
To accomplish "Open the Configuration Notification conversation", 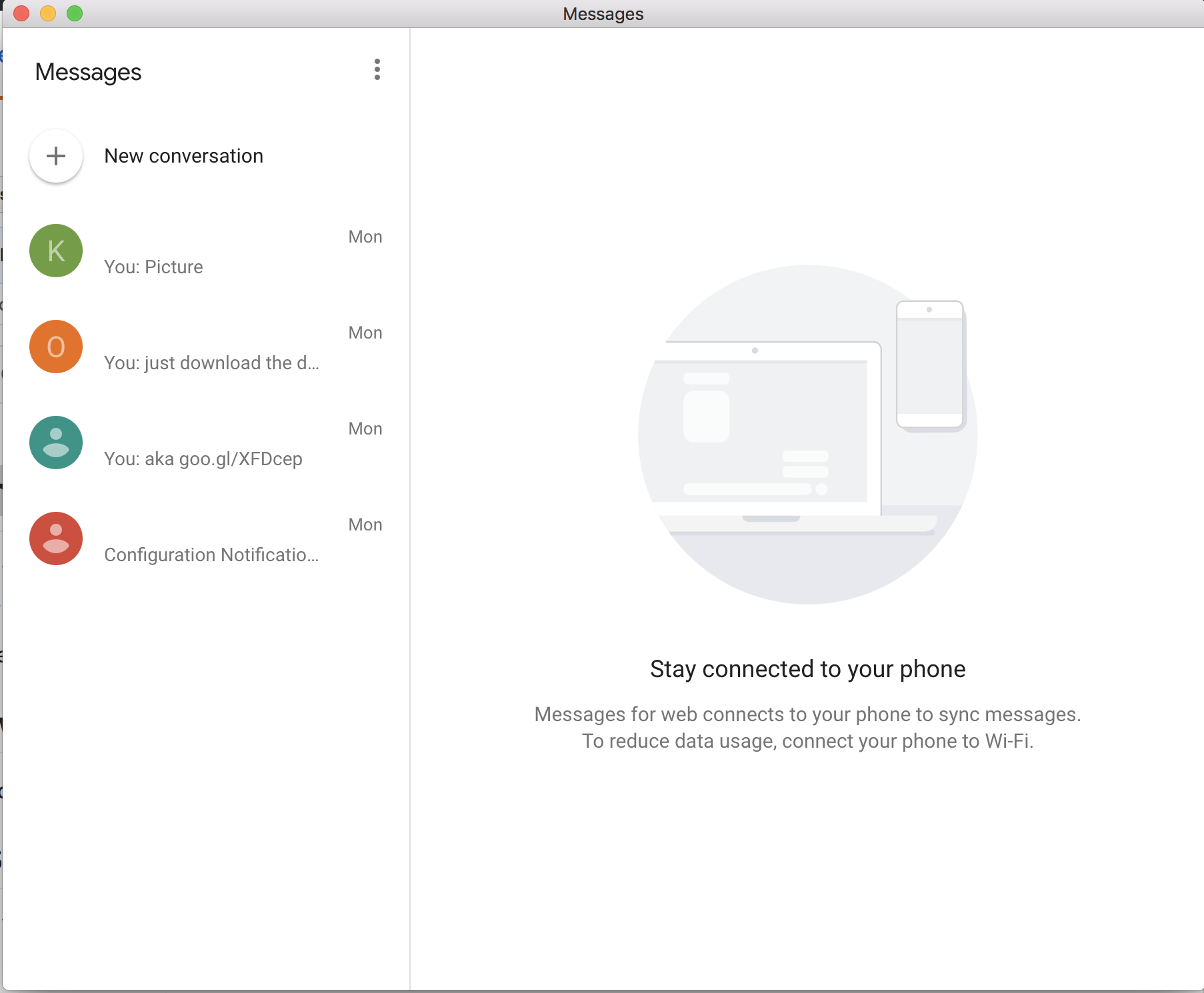I will (211, 555).
